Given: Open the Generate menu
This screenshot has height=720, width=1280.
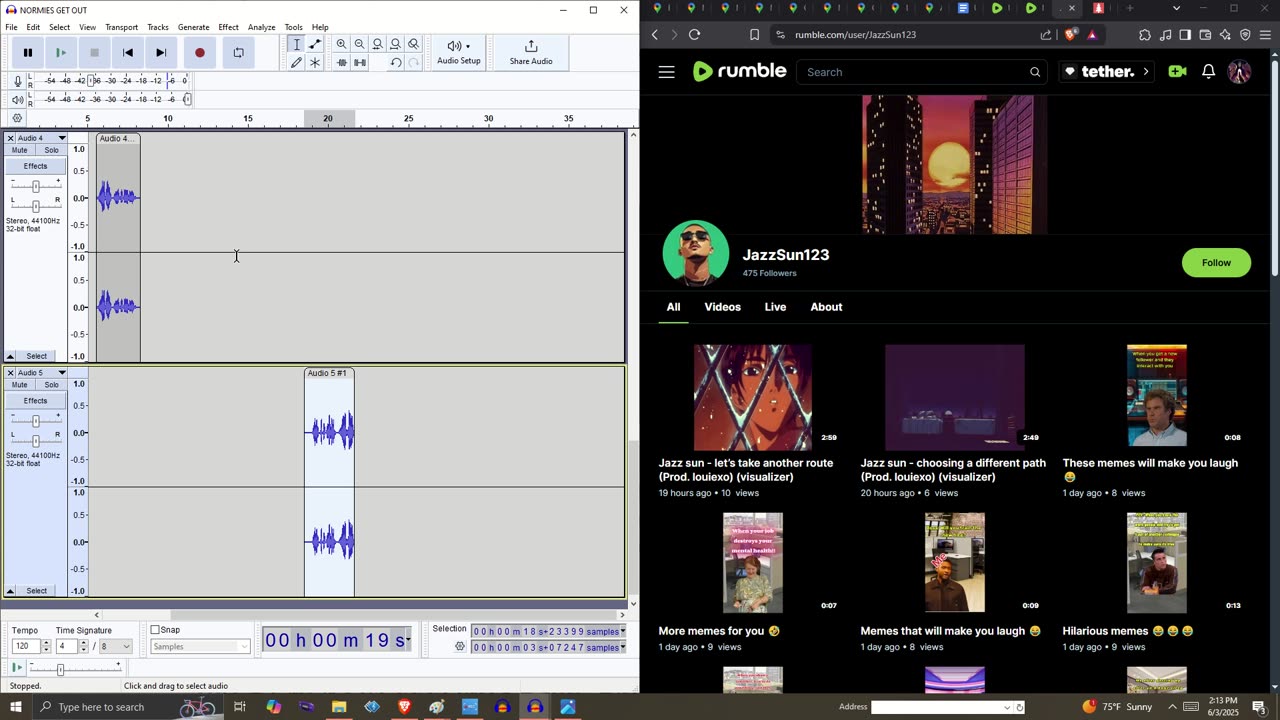Looking at the screenshot, I should point(193,27).
